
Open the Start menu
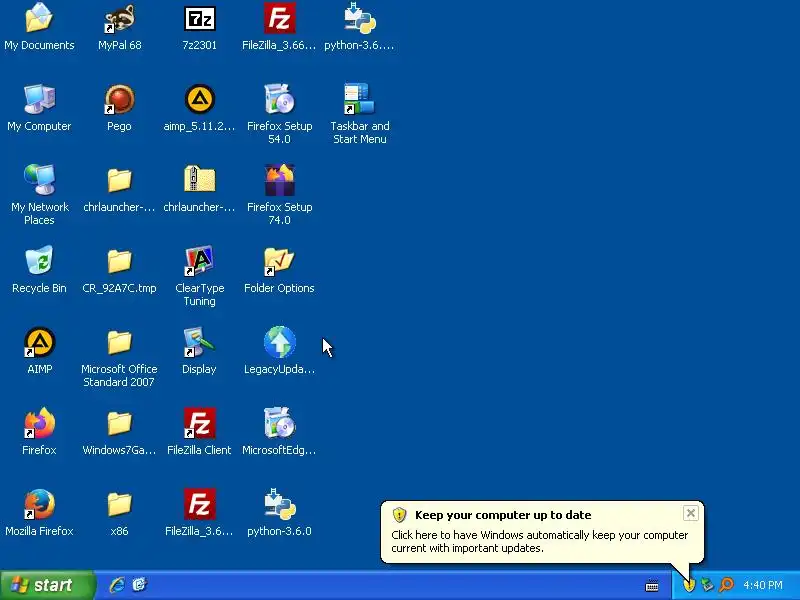coord(47,585)
